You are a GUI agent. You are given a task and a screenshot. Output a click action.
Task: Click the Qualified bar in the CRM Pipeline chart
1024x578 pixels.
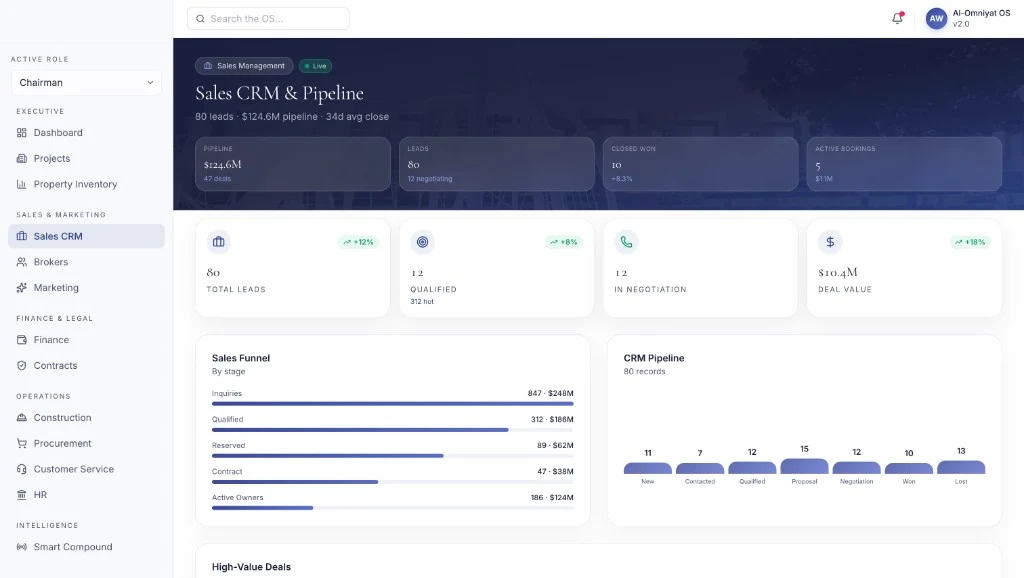(x=752, y=467)
